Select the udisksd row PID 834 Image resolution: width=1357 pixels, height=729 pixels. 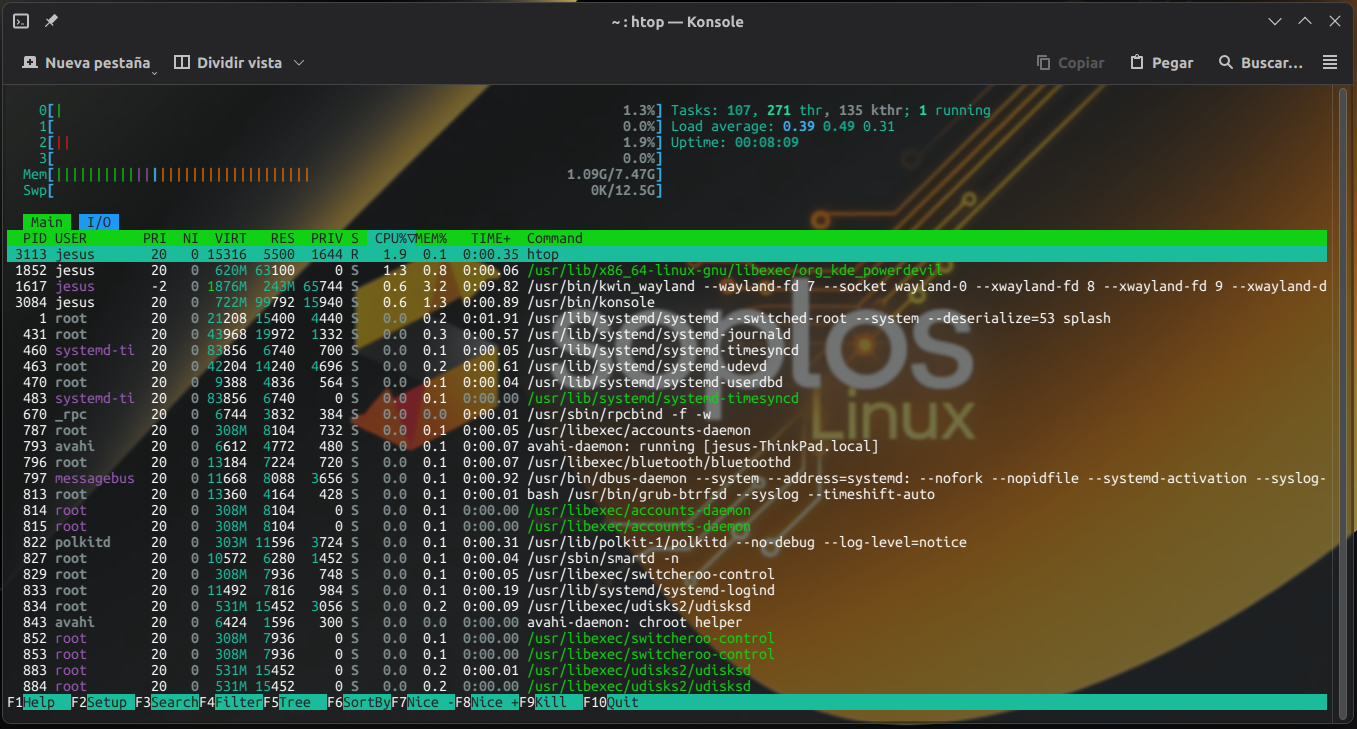pyautogui.click(x=667, y=606)
